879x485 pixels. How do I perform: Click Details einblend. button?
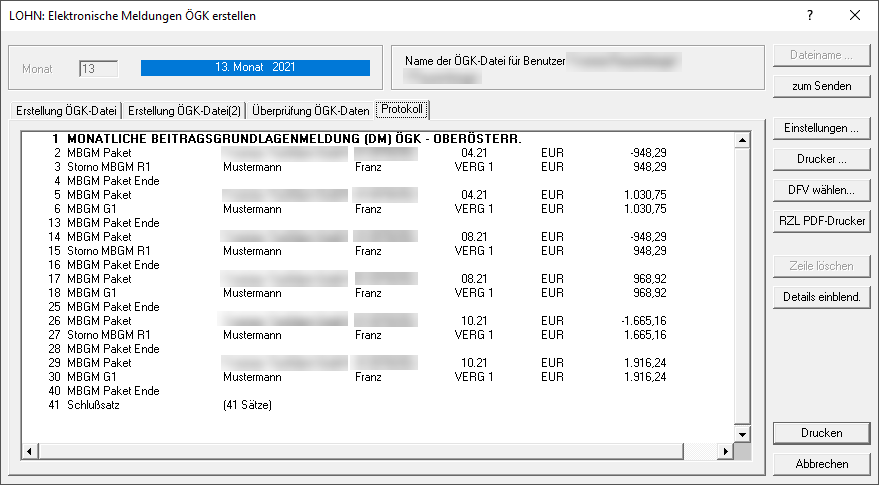(x=821, y=298)
